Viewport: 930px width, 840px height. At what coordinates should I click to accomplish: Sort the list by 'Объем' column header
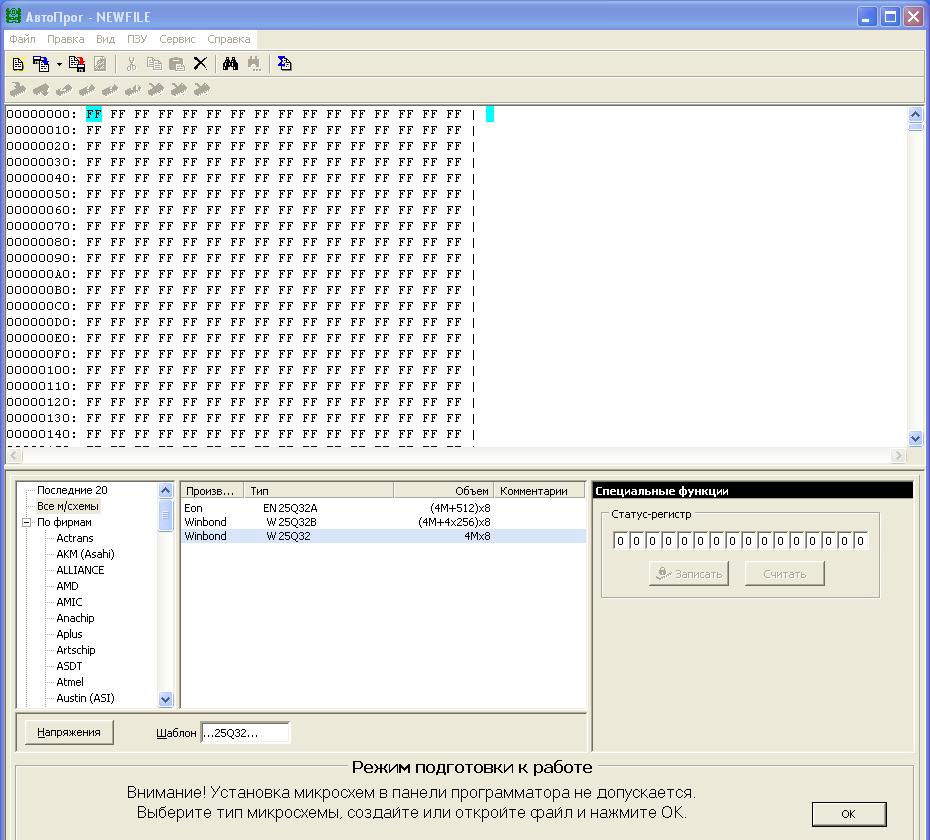(445, 491)
